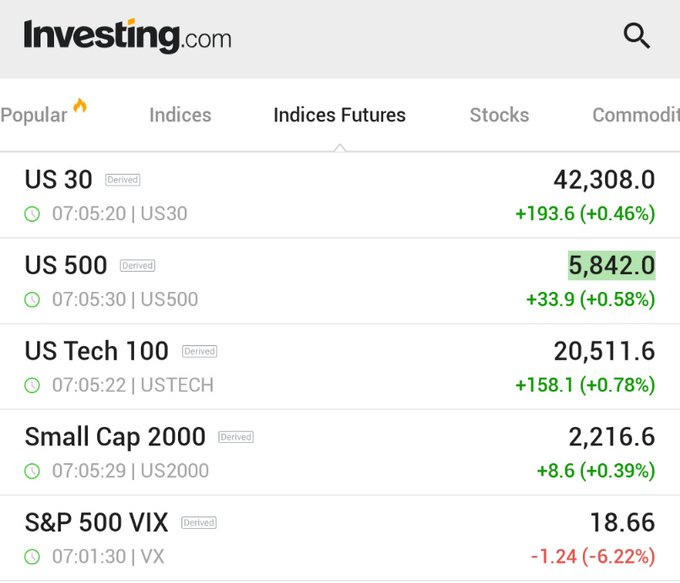Tap the flame icon beside Popular

click(80, 105)
